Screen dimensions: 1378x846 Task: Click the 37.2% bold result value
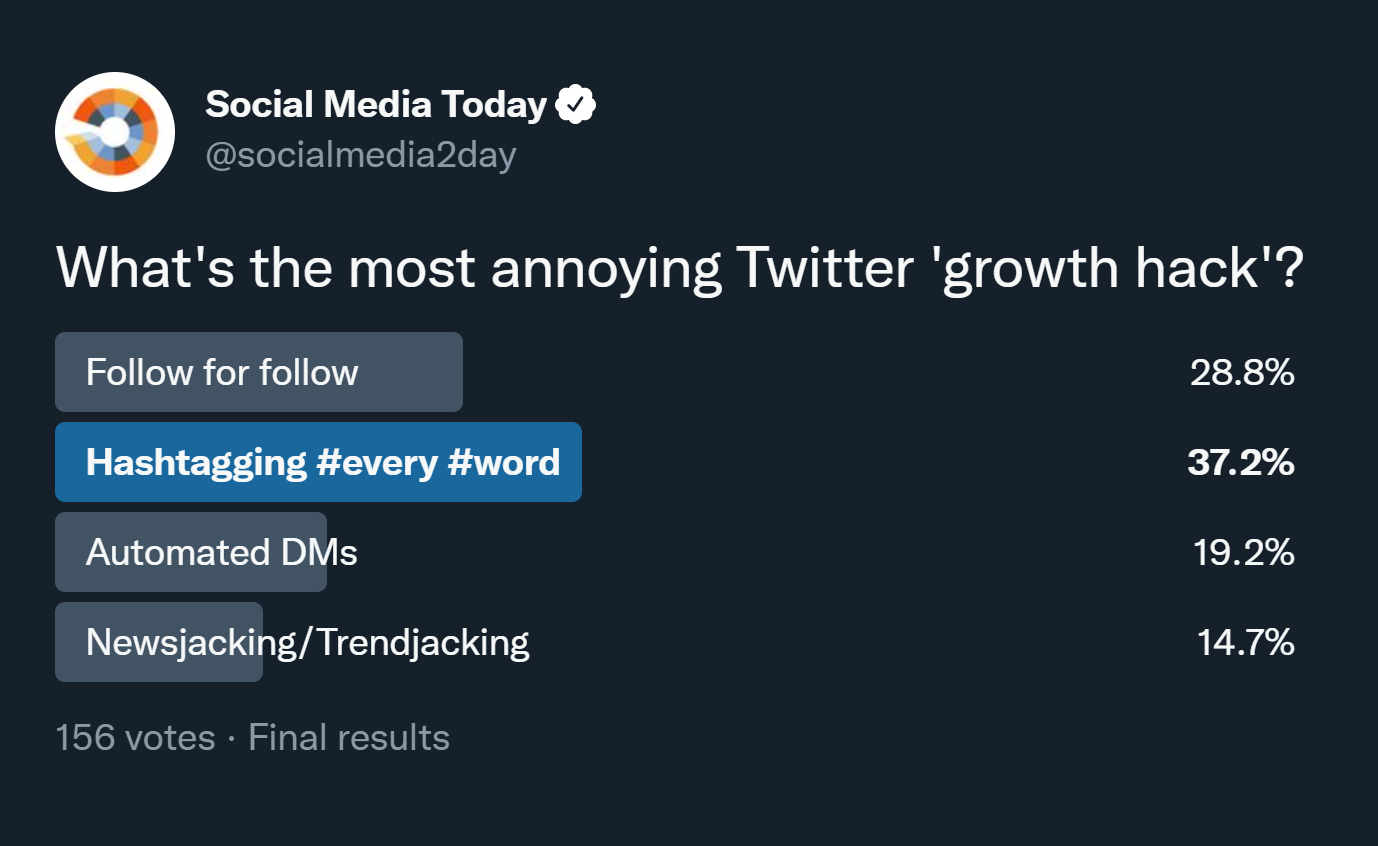[x=1241, y=463]
